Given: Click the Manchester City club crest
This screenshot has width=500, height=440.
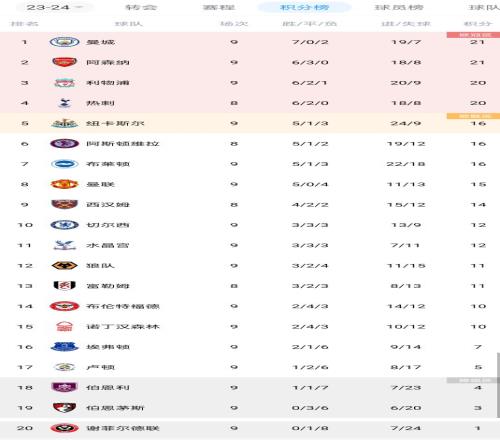Looking at the screenshot, I should pos(64,42).
